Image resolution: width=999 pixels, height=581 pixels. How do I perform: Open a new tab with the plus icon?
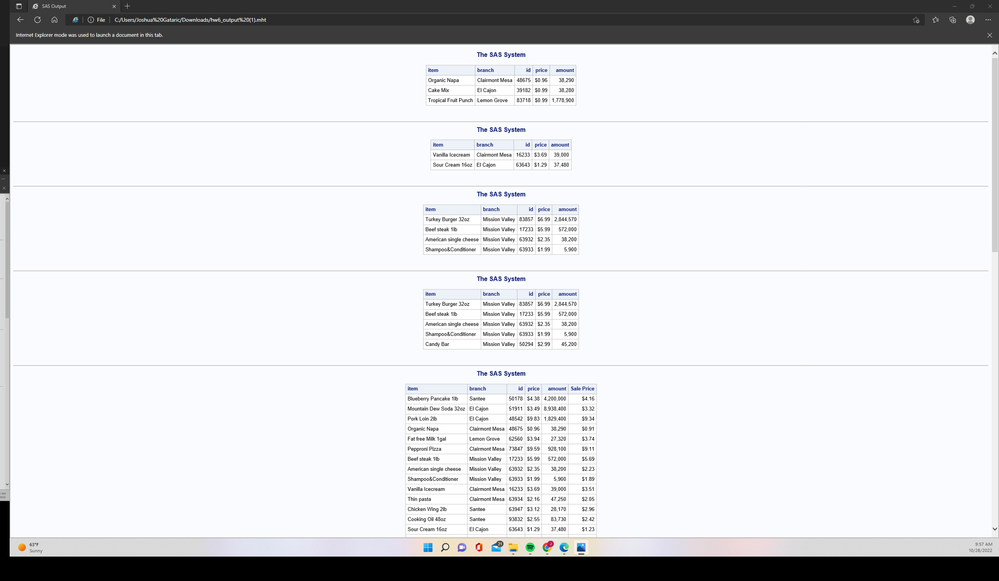coord(127,6)
